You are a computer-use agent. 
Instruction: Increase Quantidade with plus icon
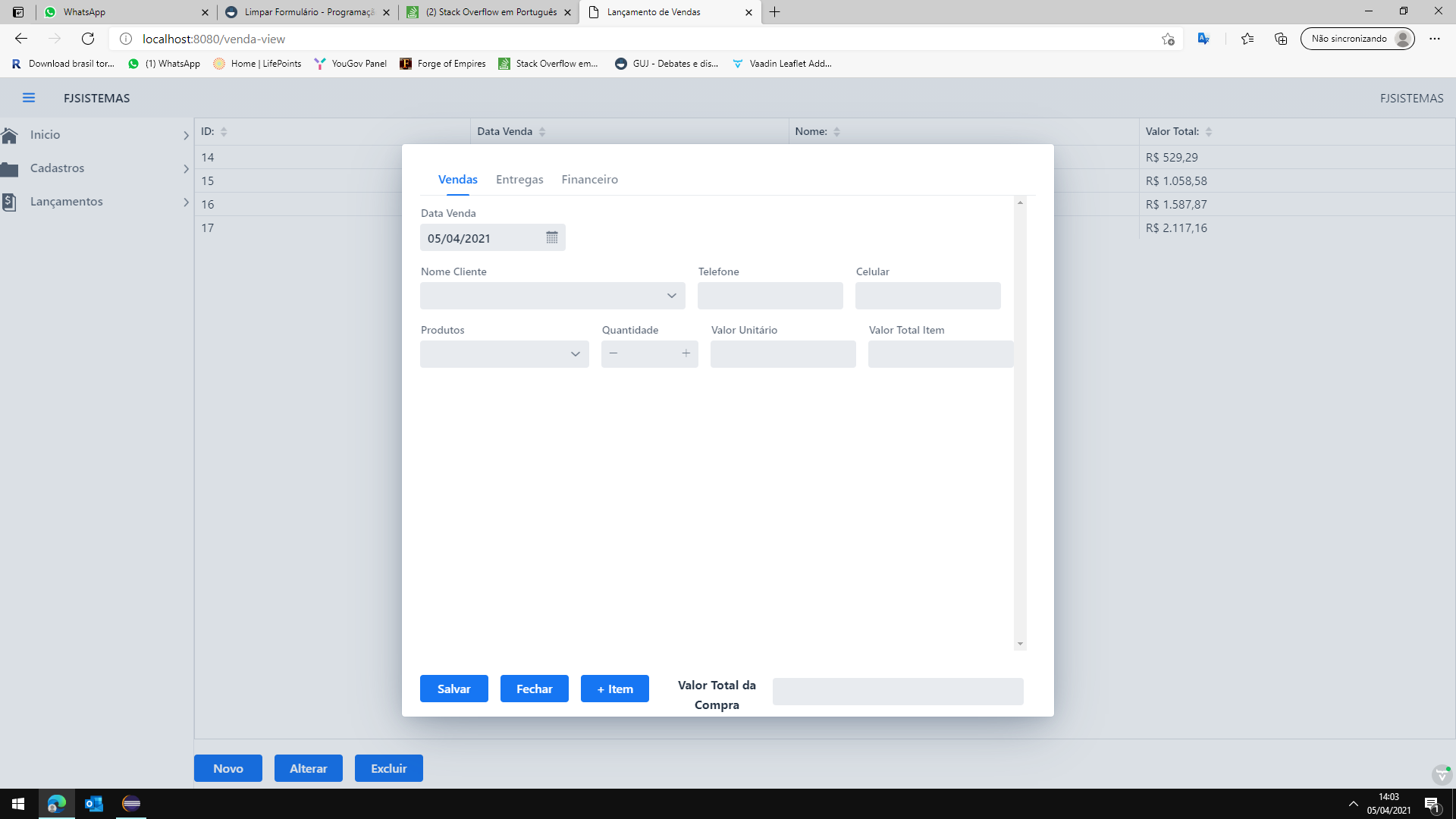[686, 353]
